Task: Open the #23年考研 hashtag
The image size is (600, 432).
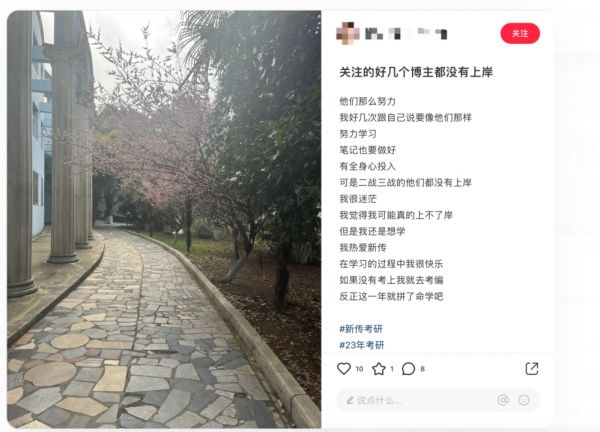Action: pyautogui.click(x=362, y=345)
